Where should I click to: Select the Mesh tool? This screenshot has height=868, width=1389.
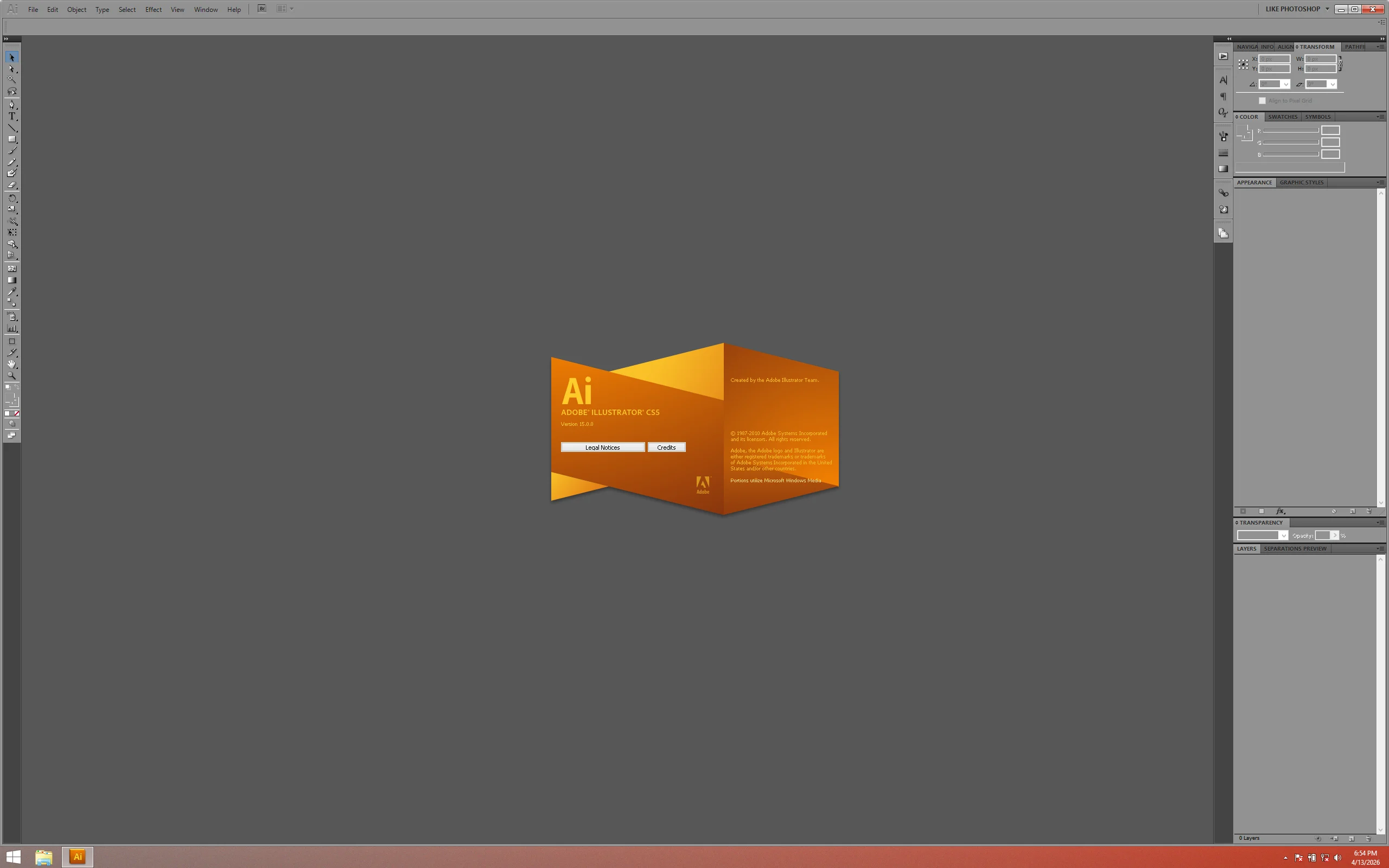(11, 269)
